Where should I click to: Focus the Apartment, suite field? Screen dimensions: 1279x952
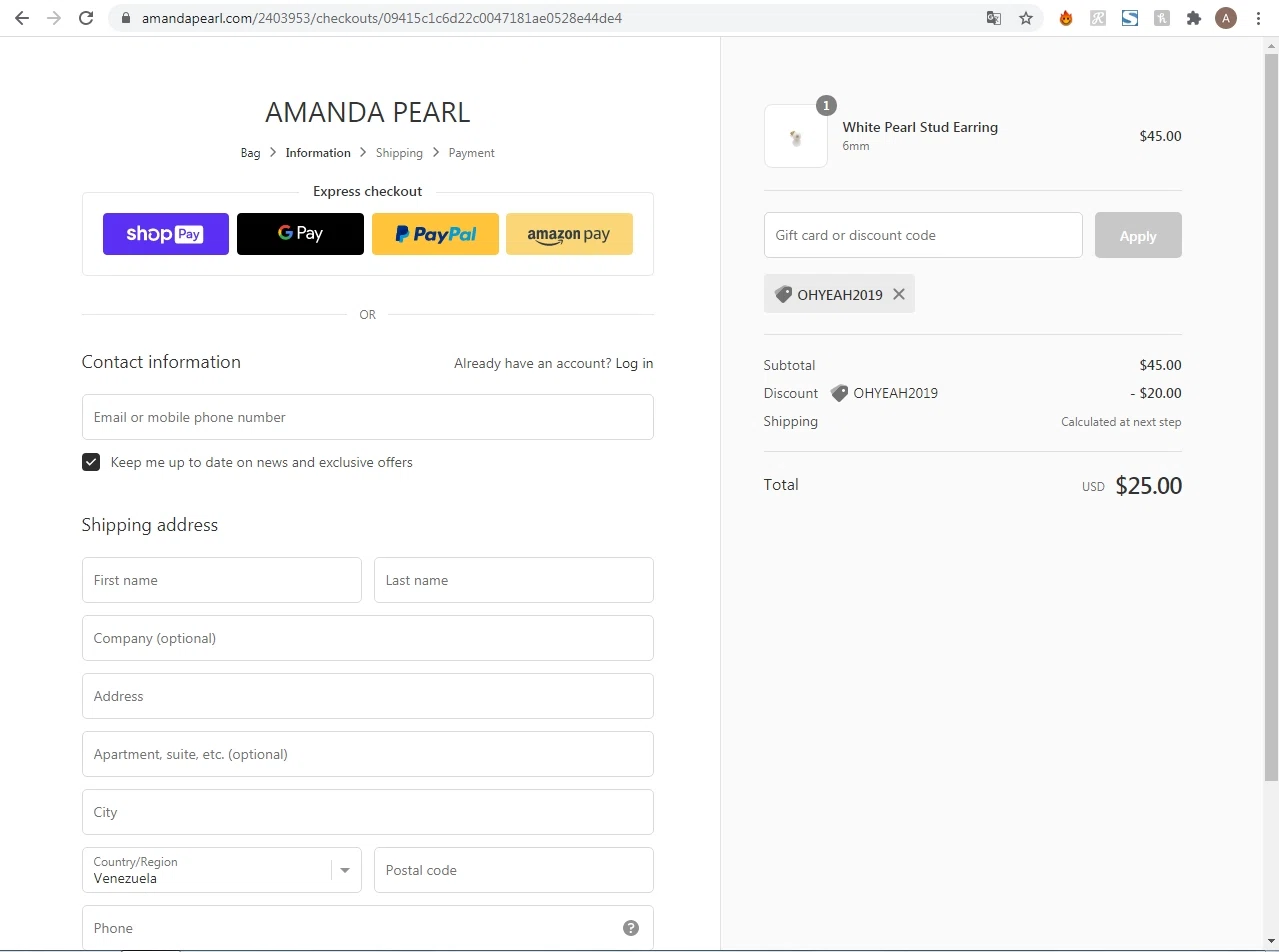(367, 754)
